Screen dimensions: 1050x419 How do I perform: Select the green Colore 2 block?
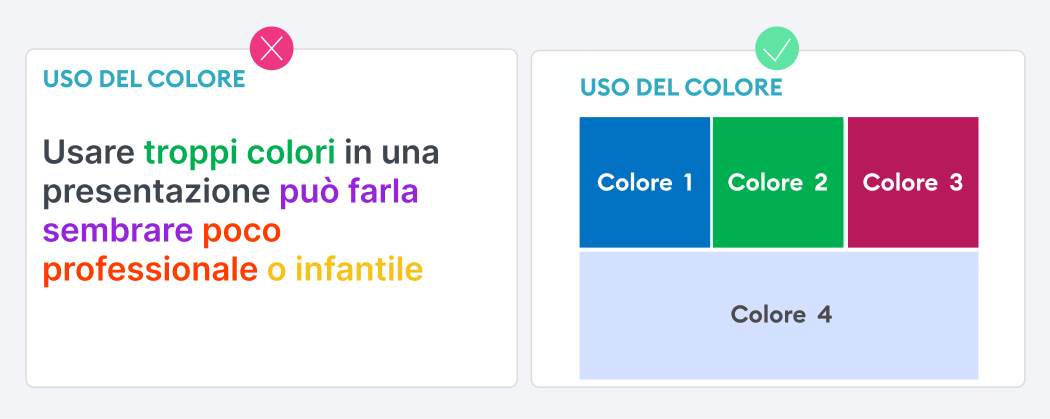pos(778,182)
